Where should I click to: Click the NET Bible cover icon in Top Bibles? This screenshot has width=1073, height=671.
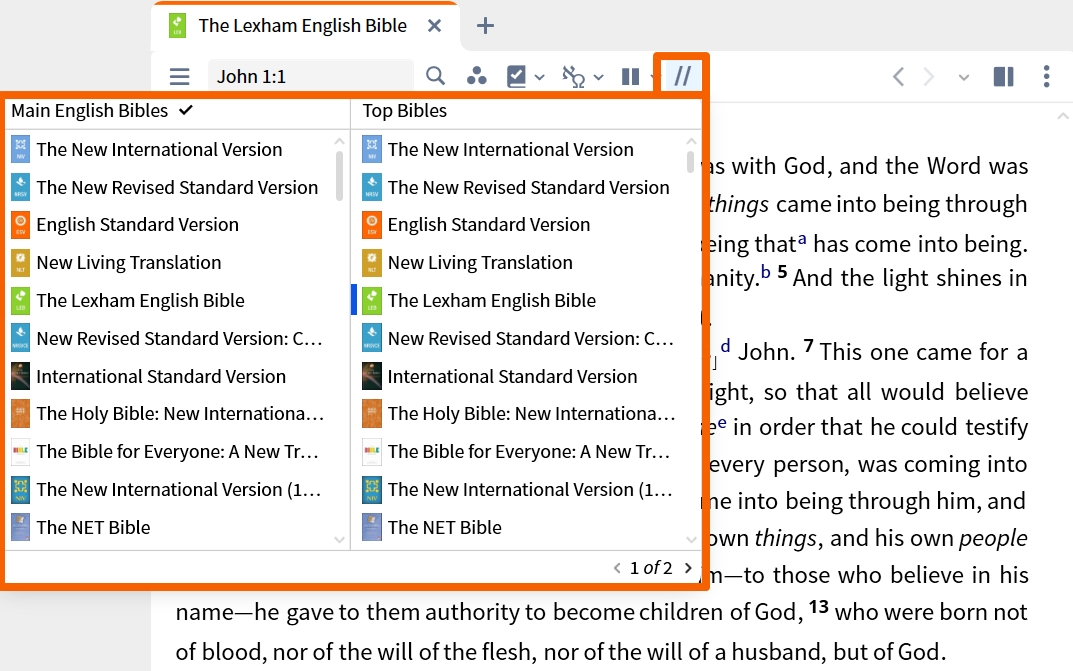click(372, 527)
